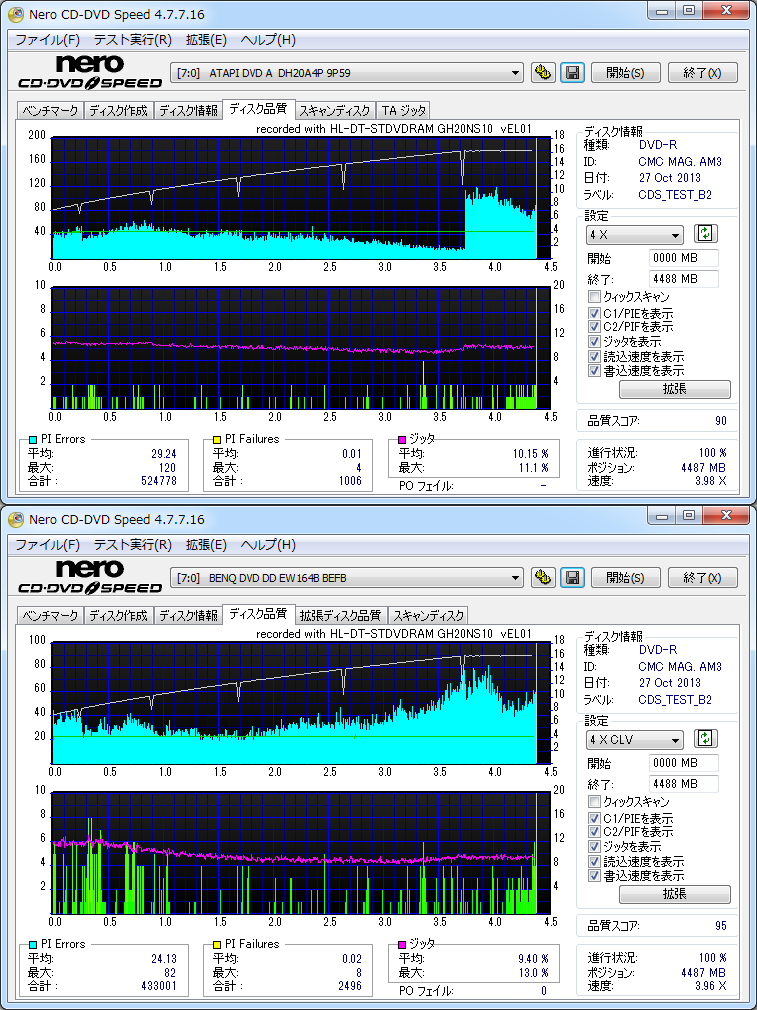Toggle C2/PIFを表示 checkbox in top window
The width and height of the screenshot is (757, 1010).
594,327
